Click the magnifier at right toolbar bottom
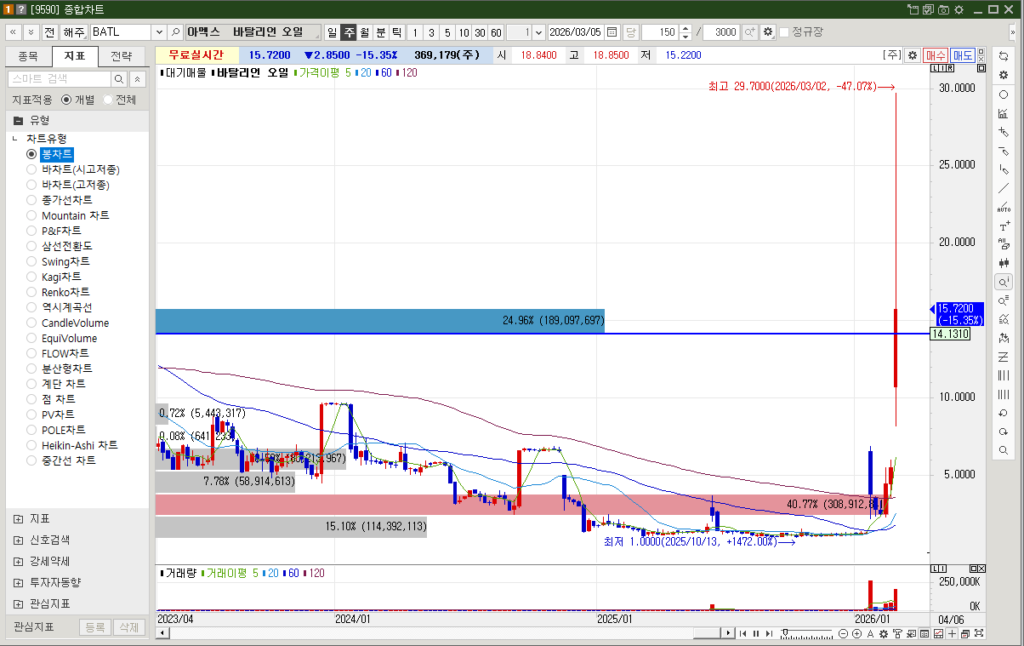This screenshot has width=1024, height=646. click(x=1003, y=451)
